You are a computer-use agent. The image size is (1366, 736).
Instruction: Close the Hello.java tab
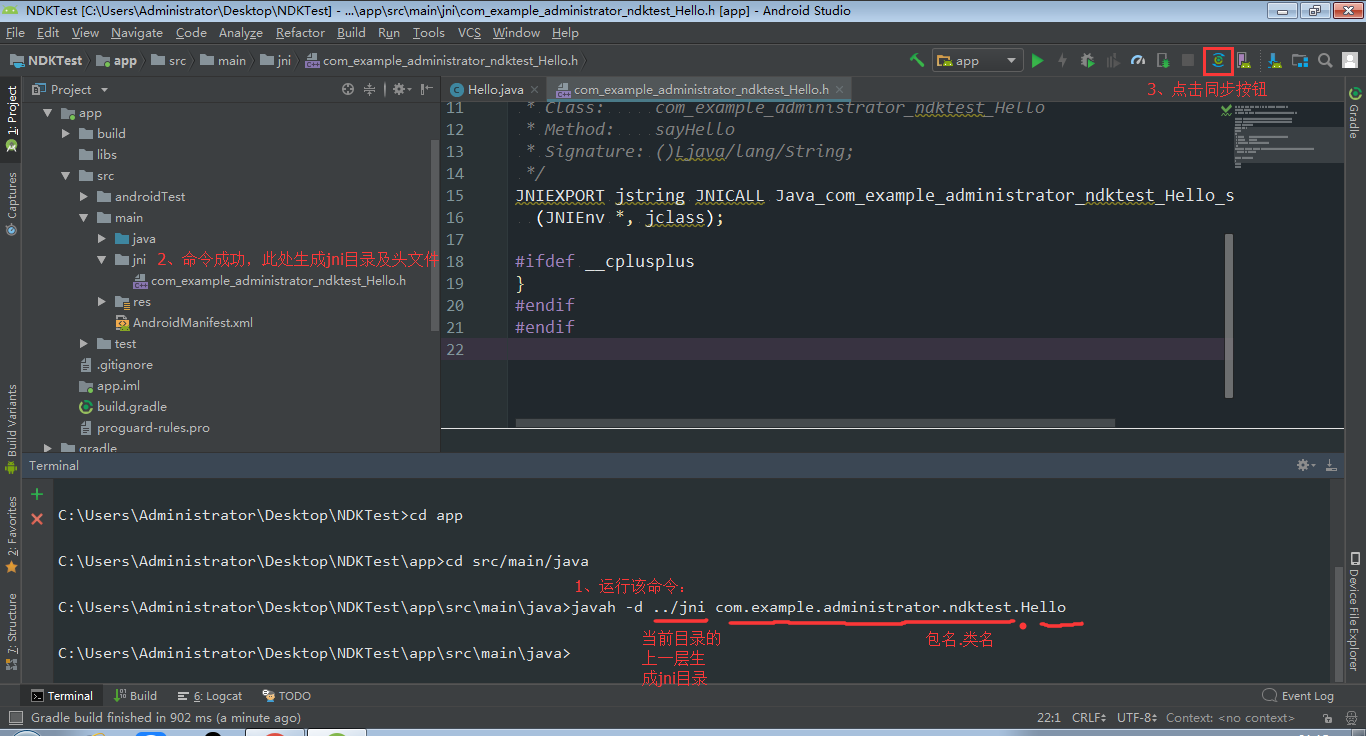(535, 89)
